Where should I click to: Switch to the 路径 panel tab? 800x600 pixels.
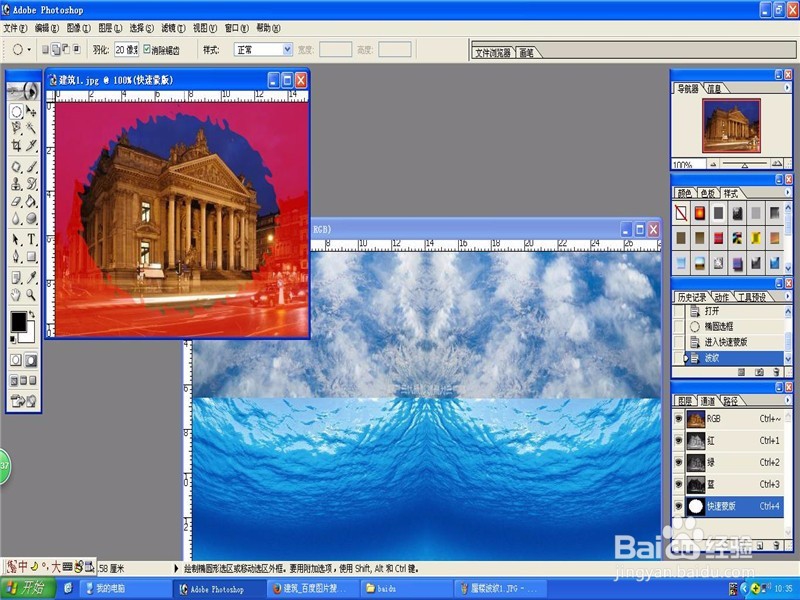click(x=731, y=401)
